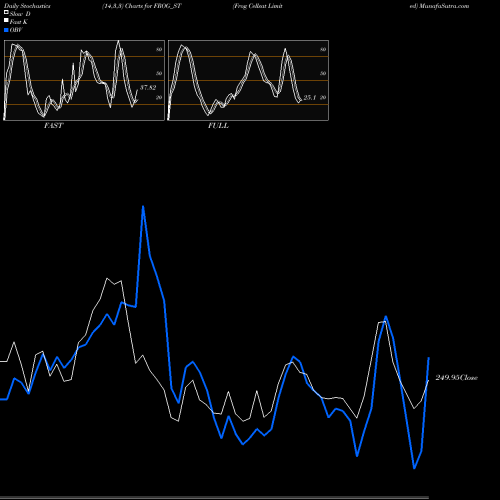Click the 80 level label in the FAST chart

(x=159, y=49)
